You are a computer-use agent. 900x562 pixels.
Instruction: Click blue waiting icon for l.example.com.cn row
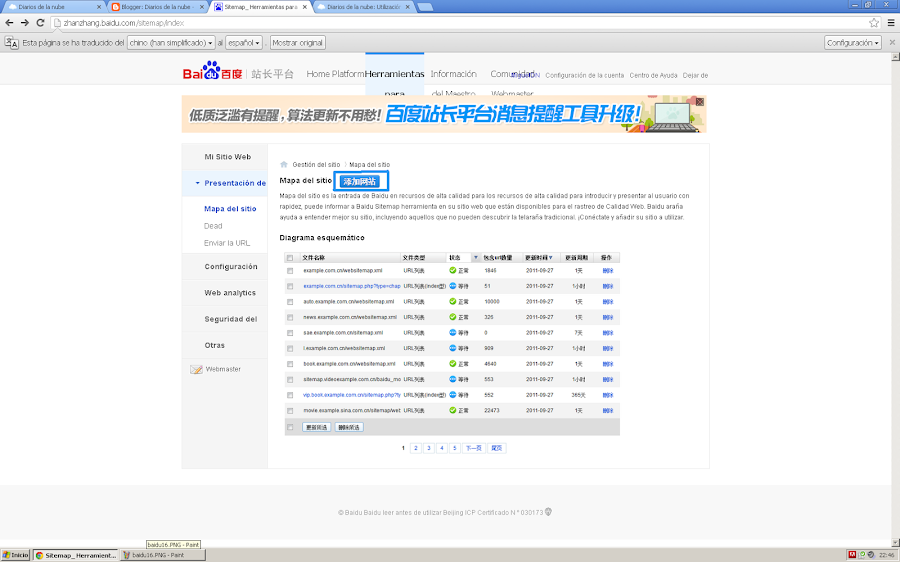pyautogui.click(x=452, y=348)
